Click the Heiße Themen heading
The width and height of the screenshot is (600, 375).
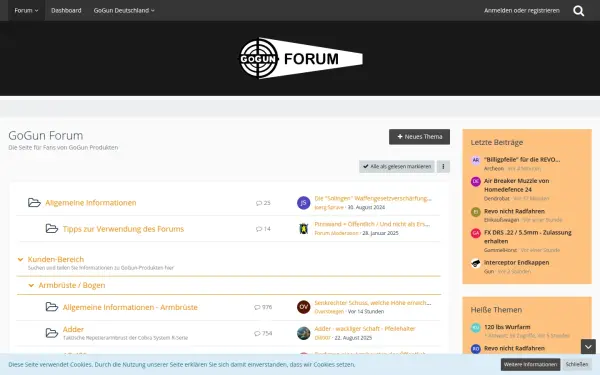coord(496,310)
